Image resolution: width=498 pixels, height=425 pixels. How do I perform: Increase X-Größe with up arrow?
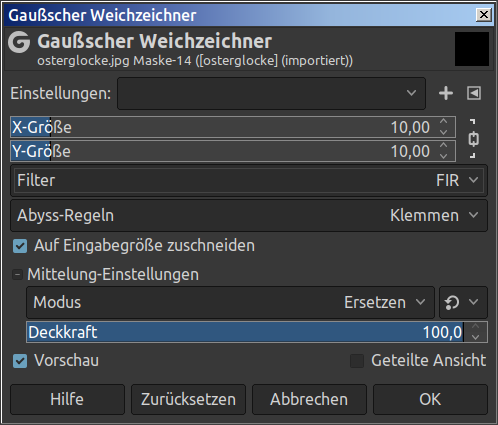point(443,122)
